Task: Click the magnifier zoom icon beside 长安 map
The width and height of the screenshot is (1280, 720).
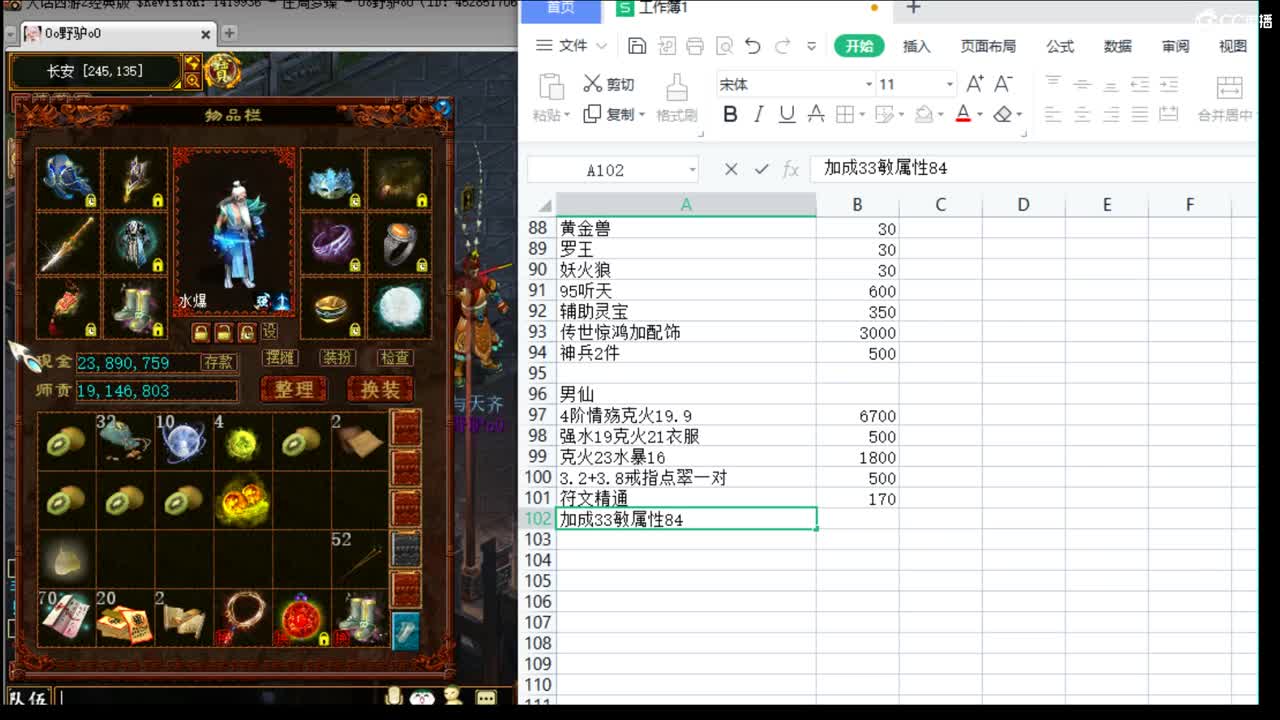Action: [x=192, y=79]
